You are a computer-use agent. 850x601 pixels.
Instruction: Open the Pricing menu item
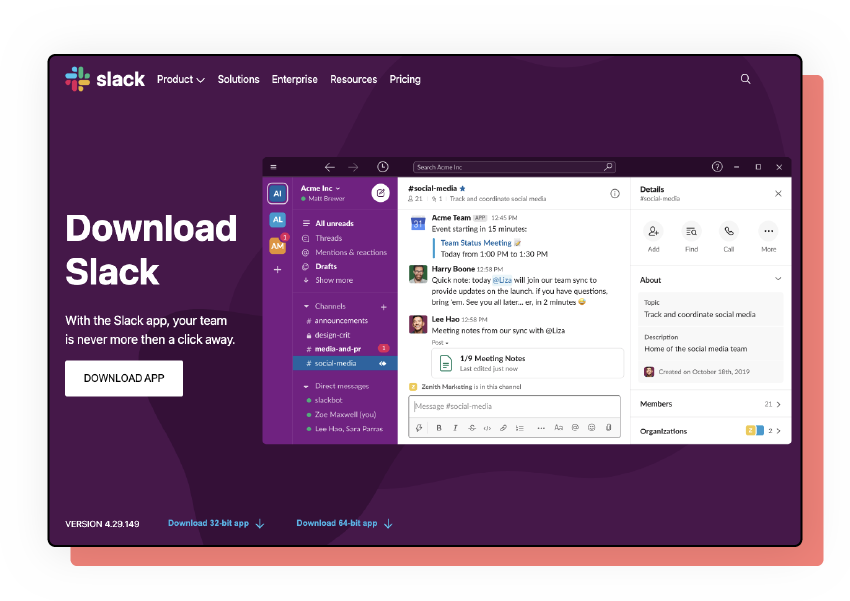coord(405,79)
